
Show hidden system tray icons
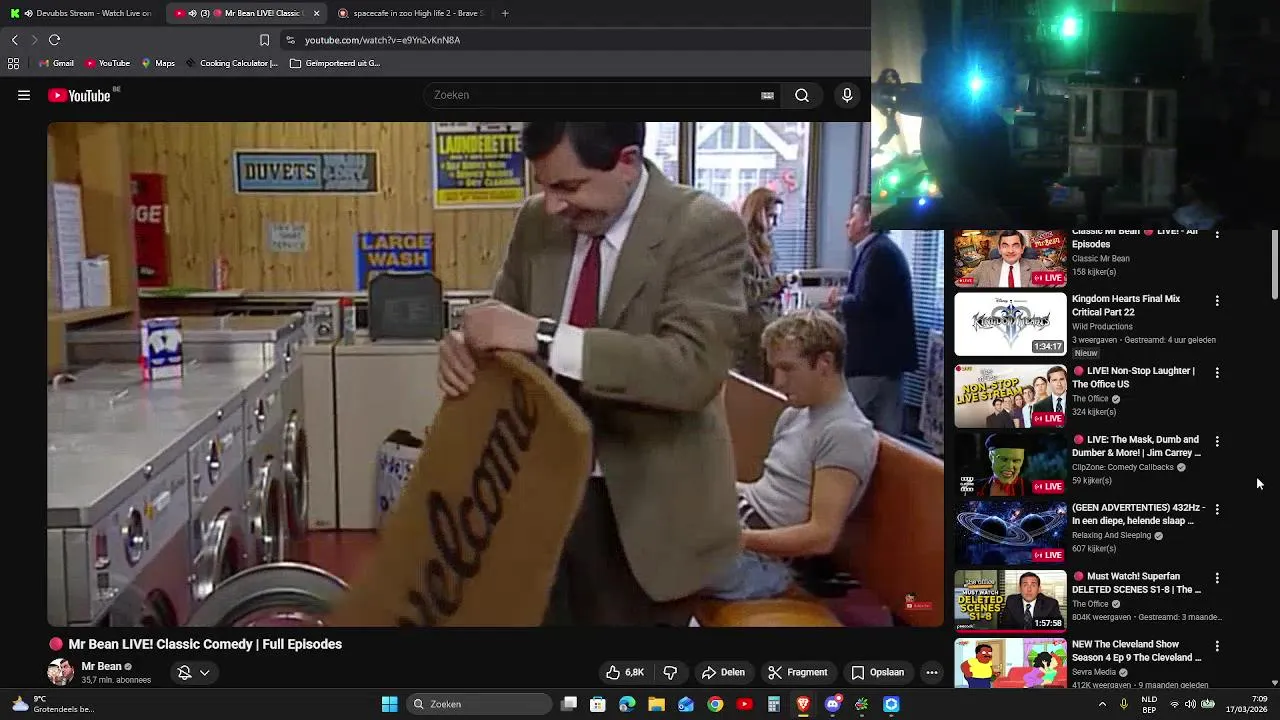[1102, 704]
